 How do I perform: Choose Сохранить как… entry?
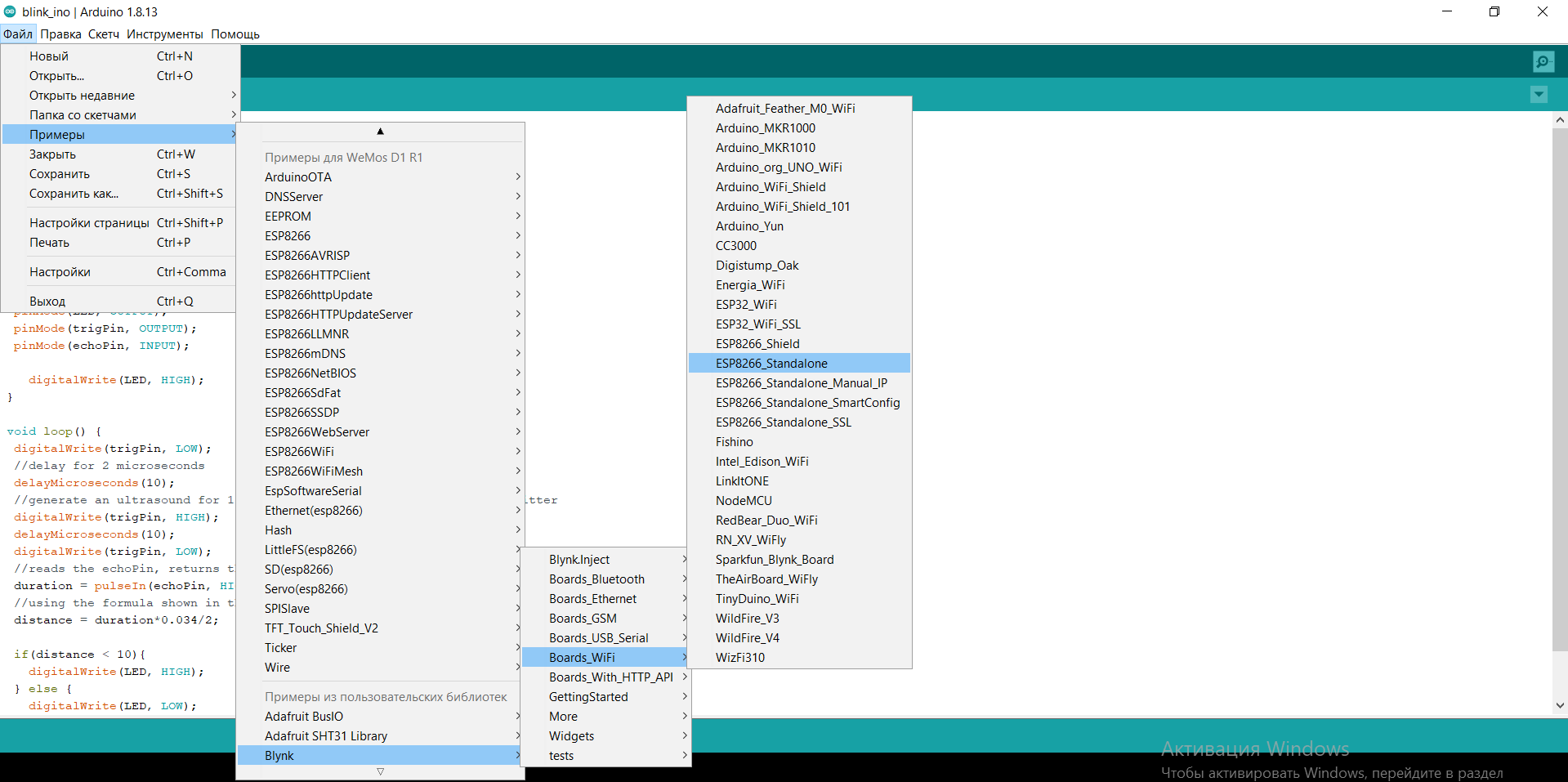click(x=120, y=194)
